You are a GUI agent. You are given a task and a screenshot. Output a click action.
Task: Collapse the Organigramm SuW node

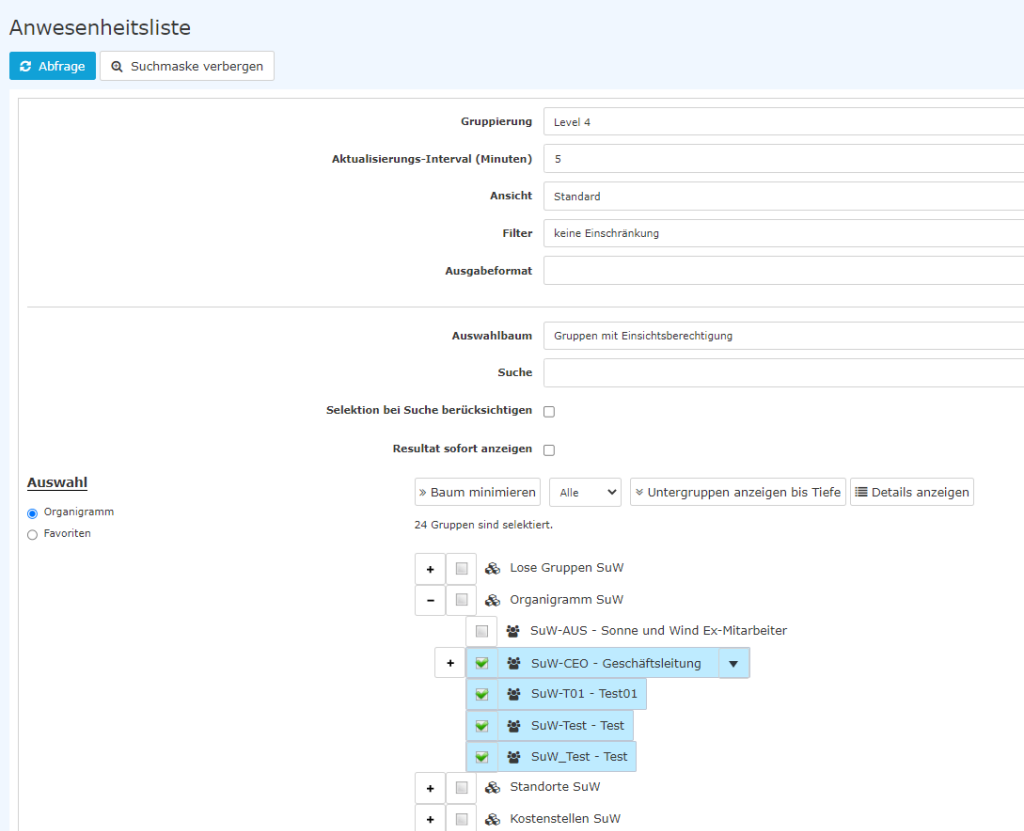(x=430, y=600)
